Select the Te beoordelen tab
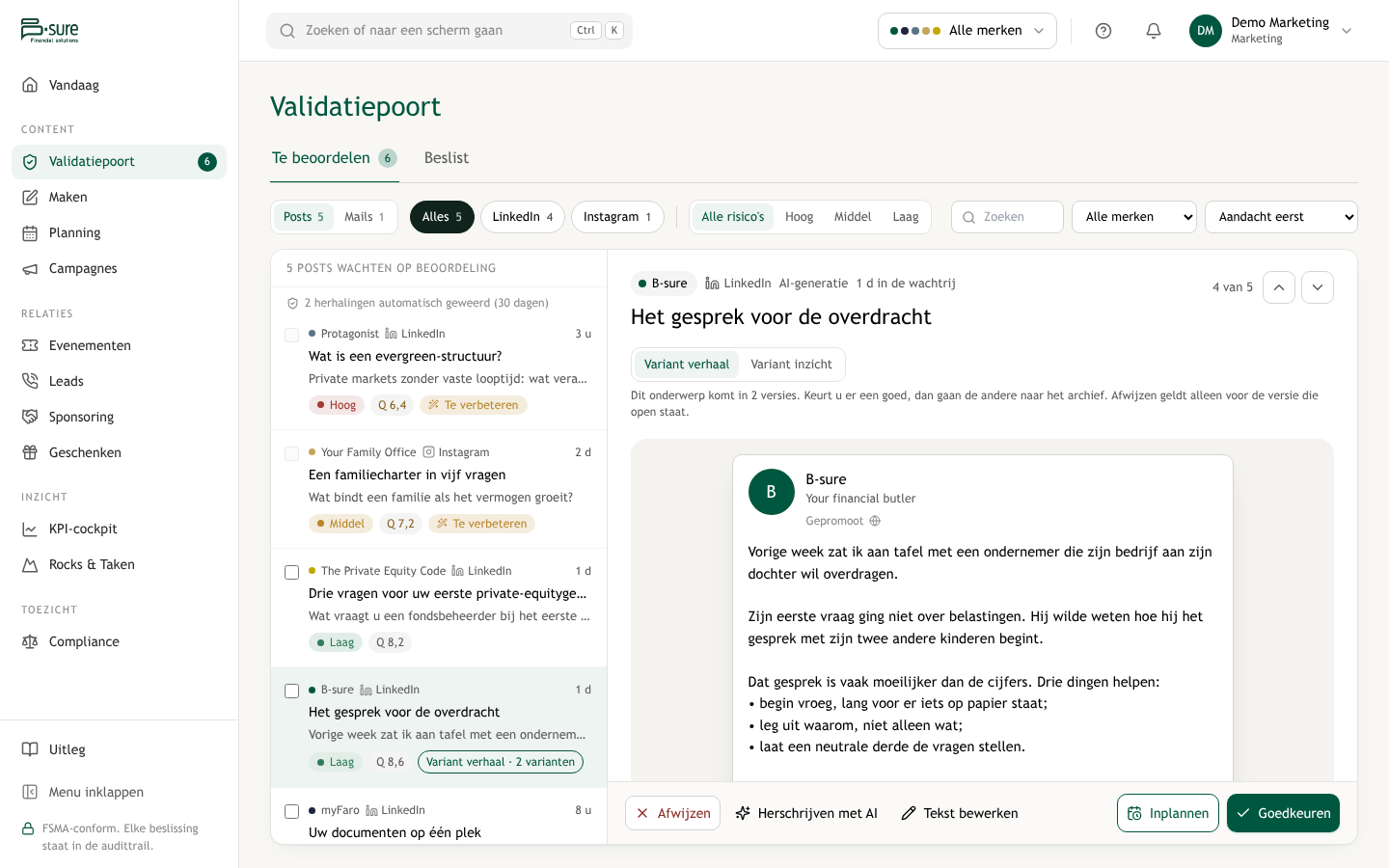This screenshot has height=868, width=1389. (x=335, y=158)
